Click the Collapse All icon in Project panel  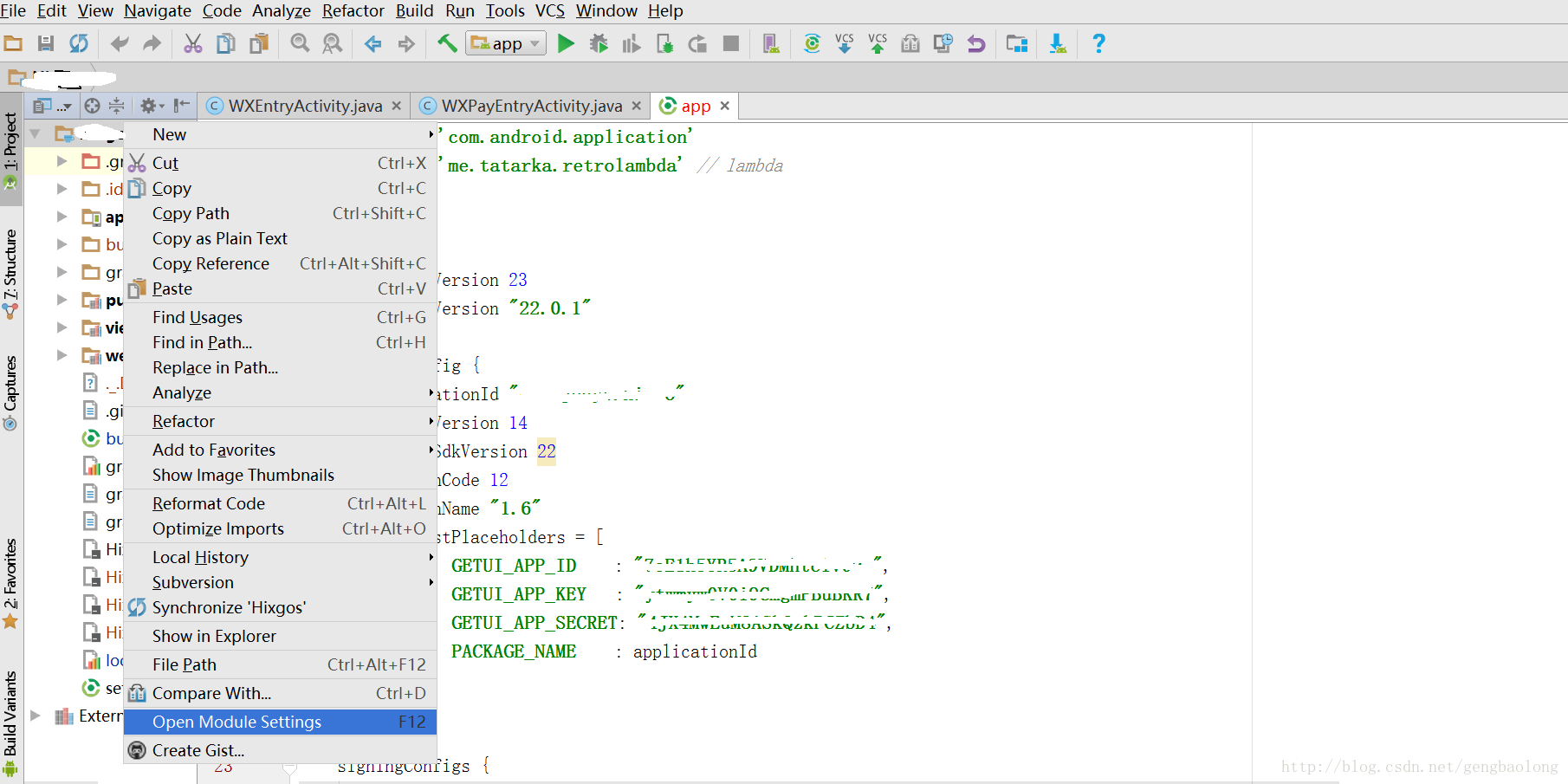click(116, 106)
